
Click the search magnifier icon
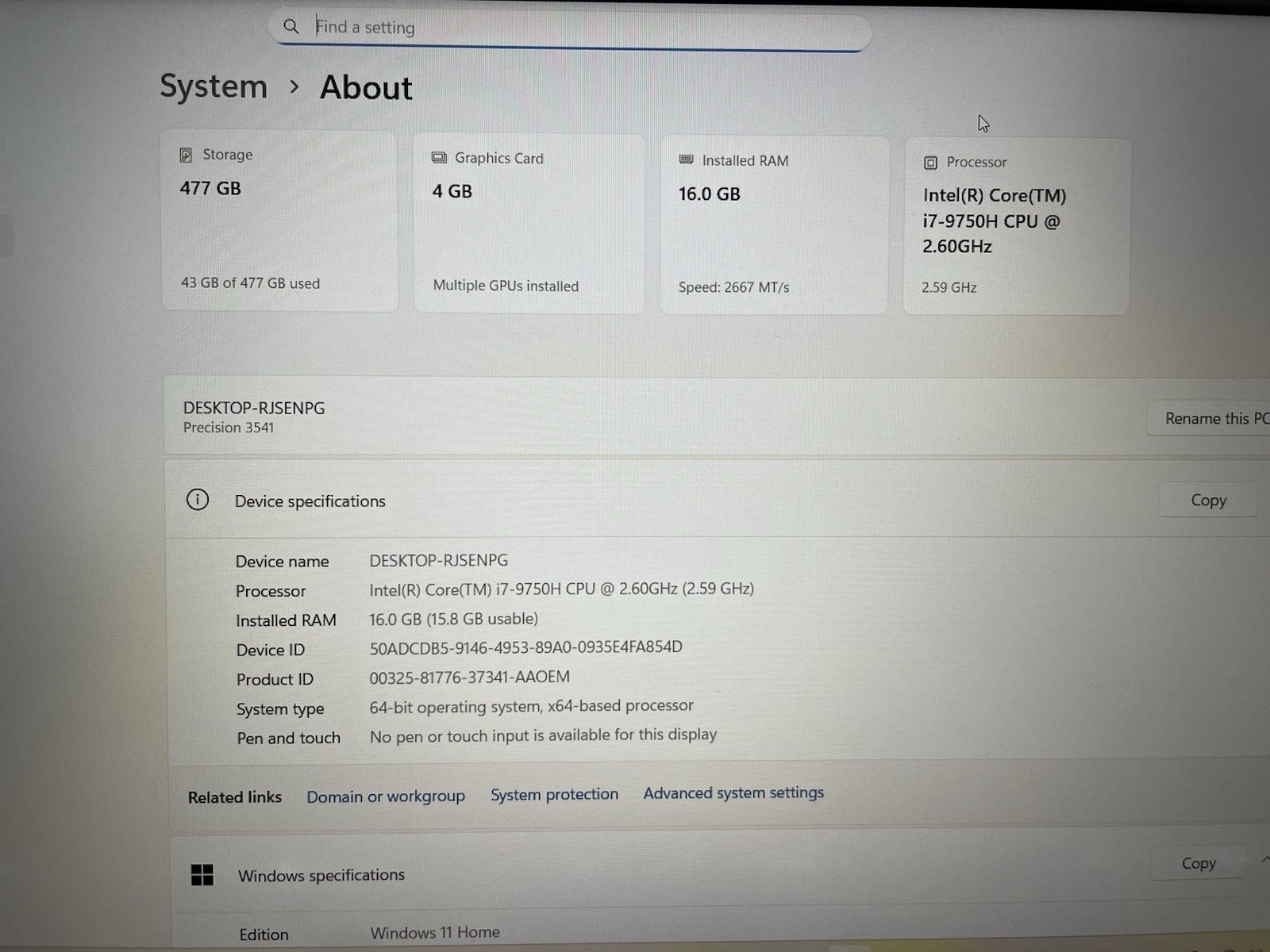(x=291, y=27)
